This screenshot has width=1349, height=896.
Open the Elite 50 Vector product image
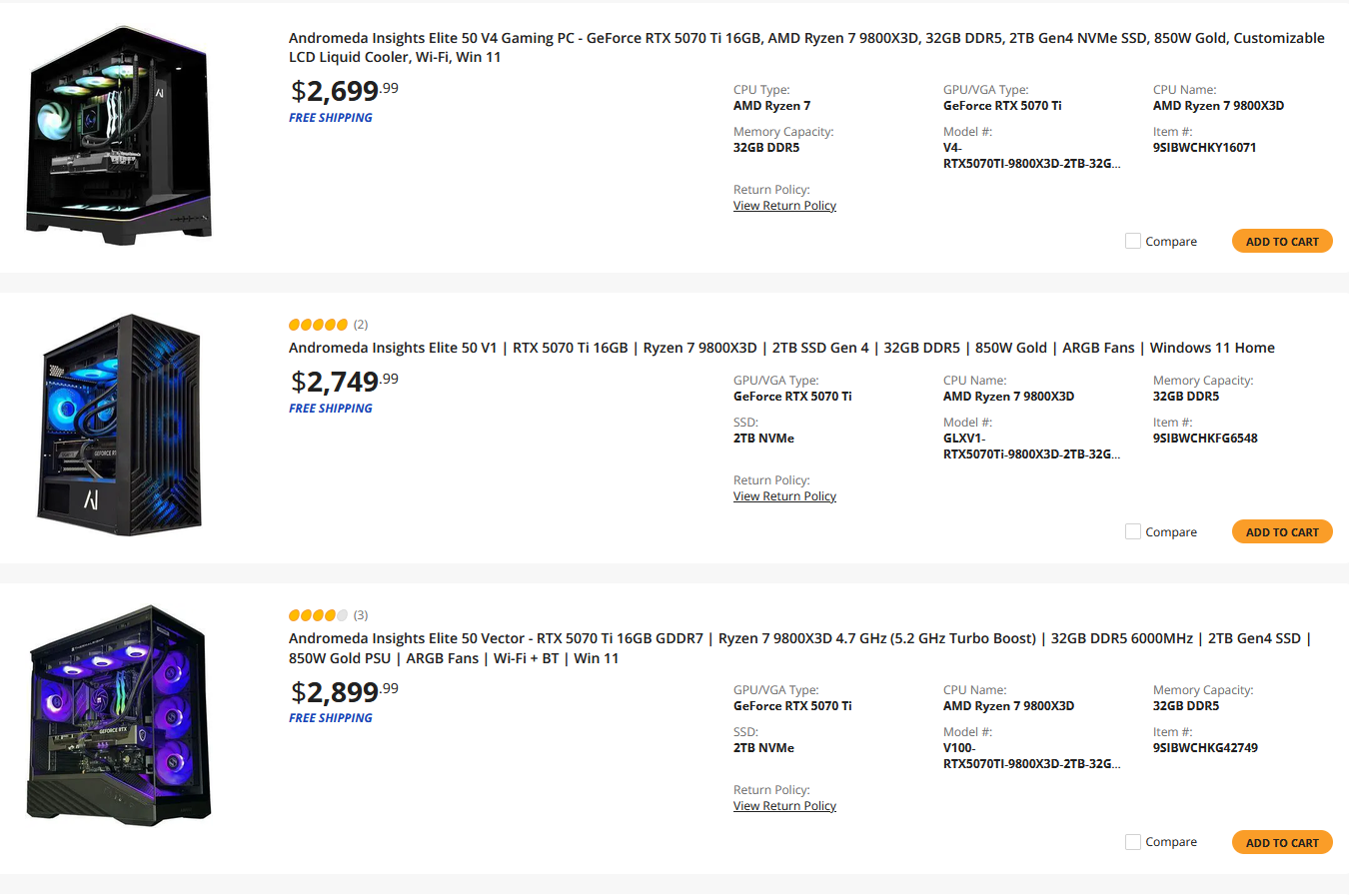click(x=119, y=715)
